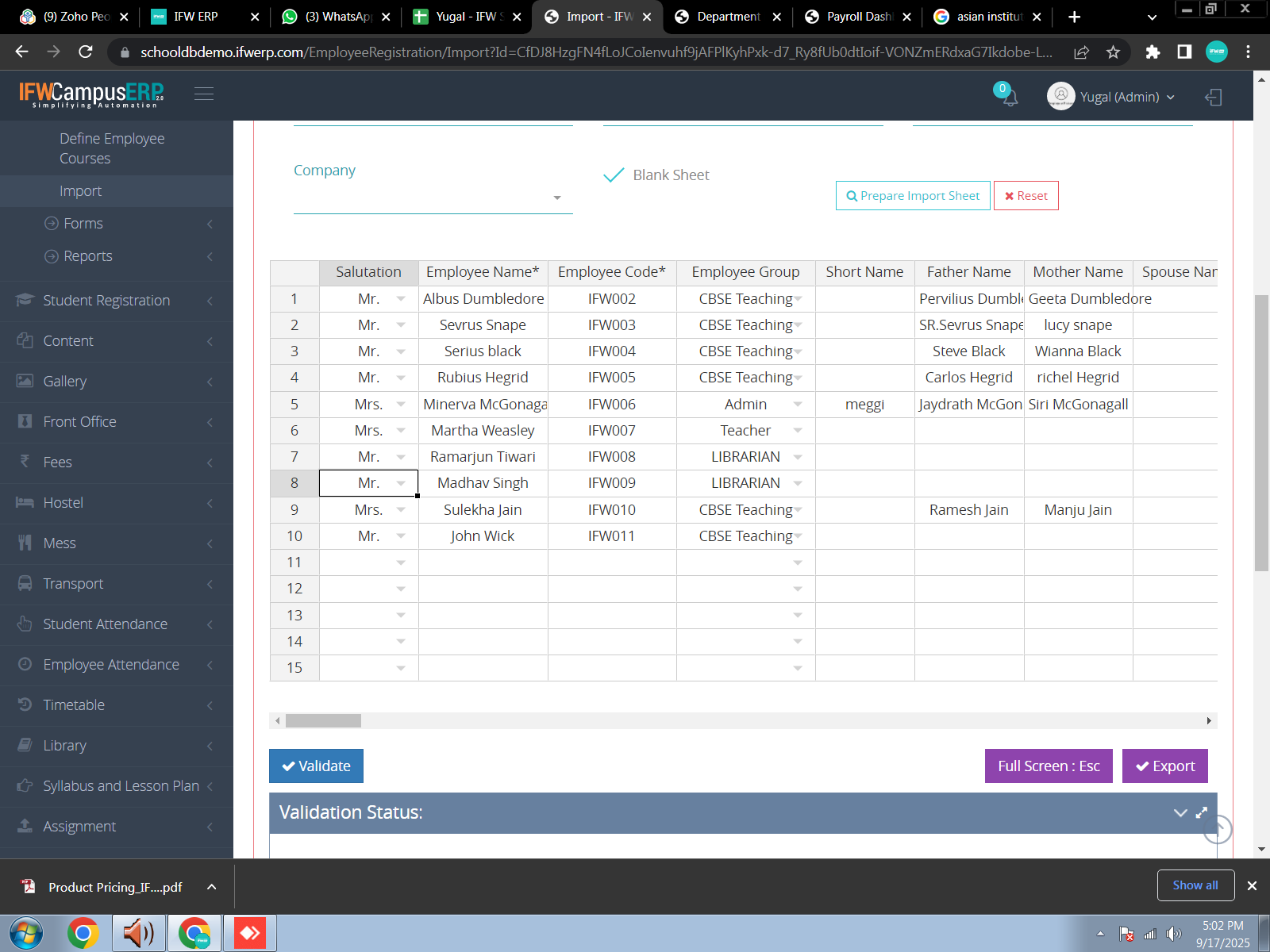The height and width of the screenshot is (952, 1270).
Task: Click the scroll-to-top arrow circle
Action: (1218, 829)
